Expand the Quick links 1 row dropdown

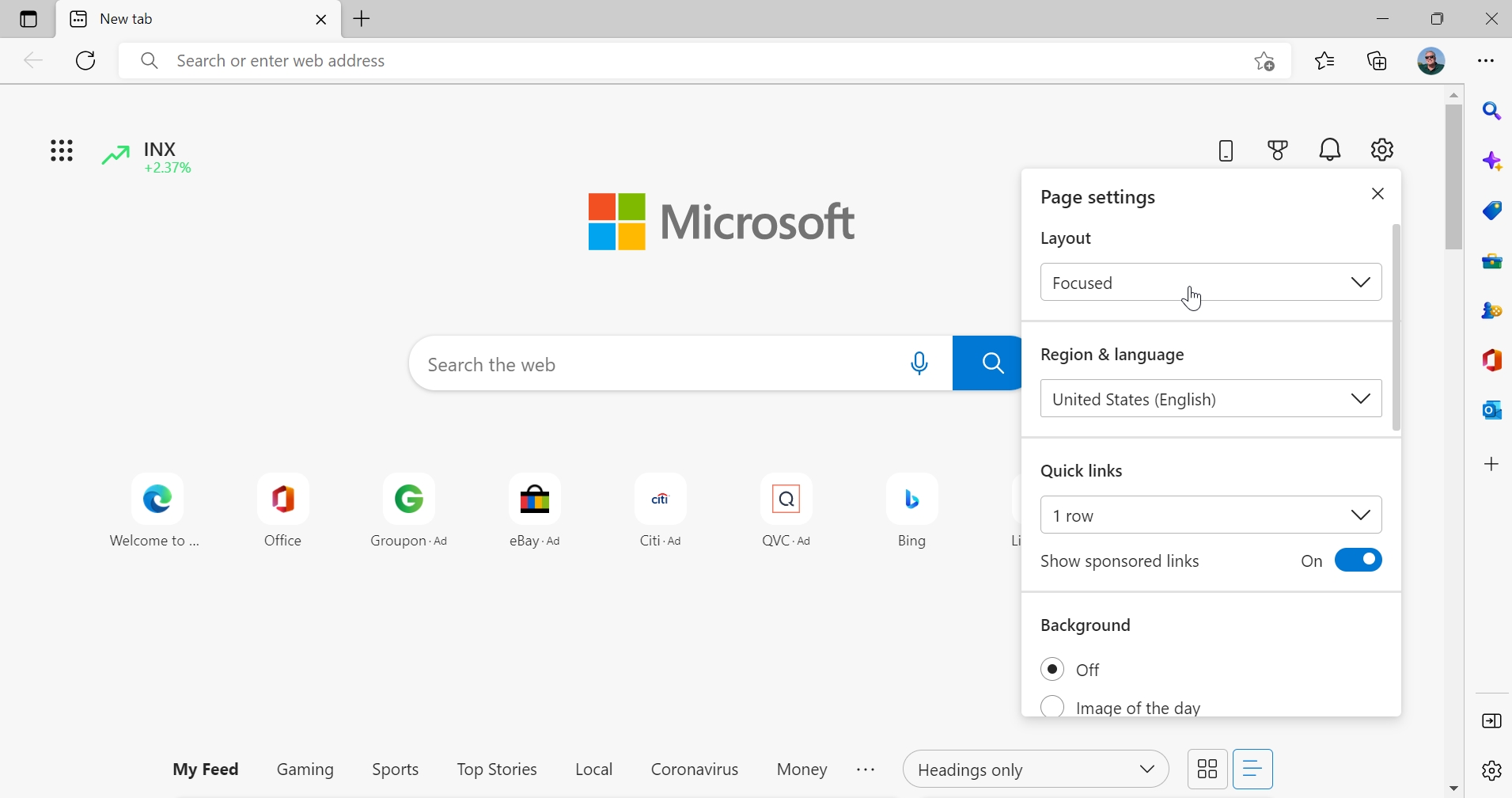pos(1211,516)
